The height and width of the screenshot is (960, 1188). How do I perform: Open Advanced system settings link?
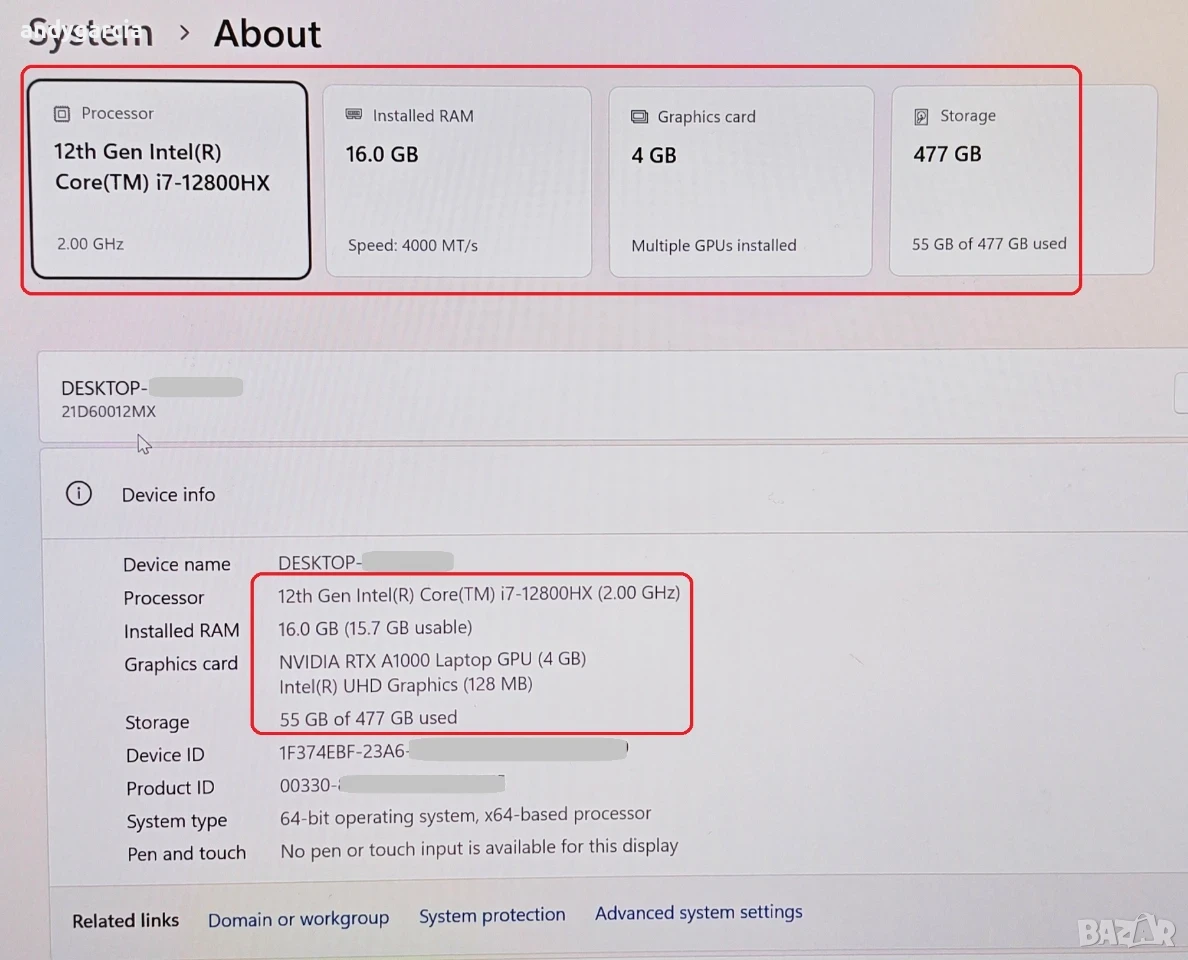(699, 912)
